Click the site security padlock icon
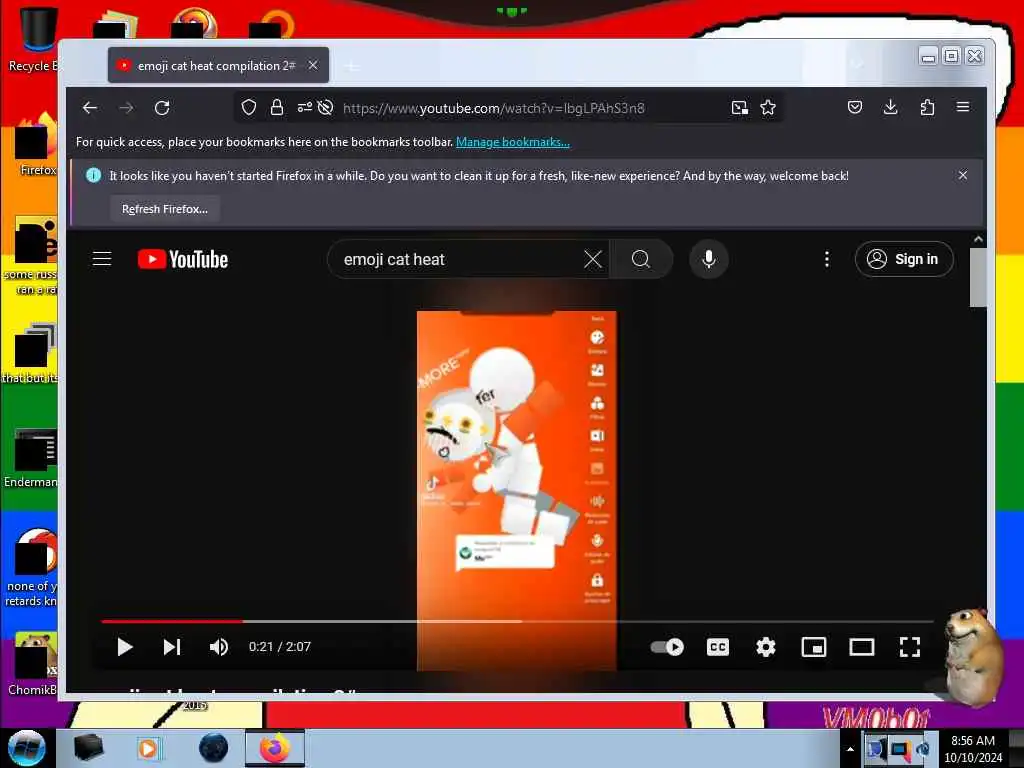The image size is (1024, 768). pyautogui.click(x=277, y=108)
